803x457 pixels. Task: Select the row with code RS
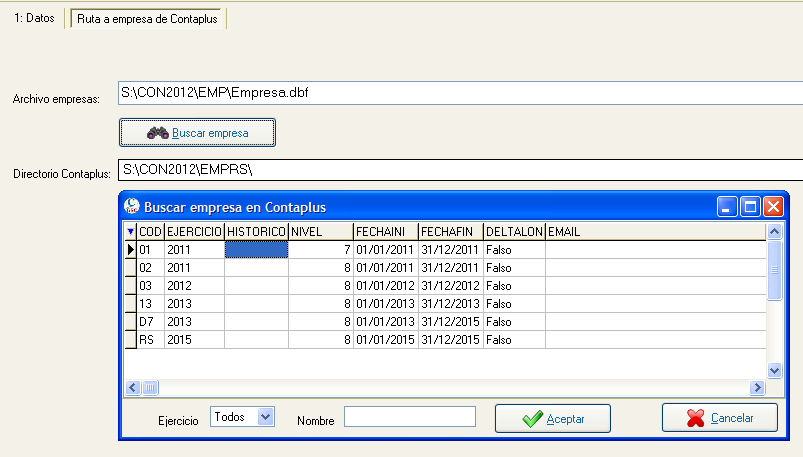pyautogui.click(x=146, y=340)
